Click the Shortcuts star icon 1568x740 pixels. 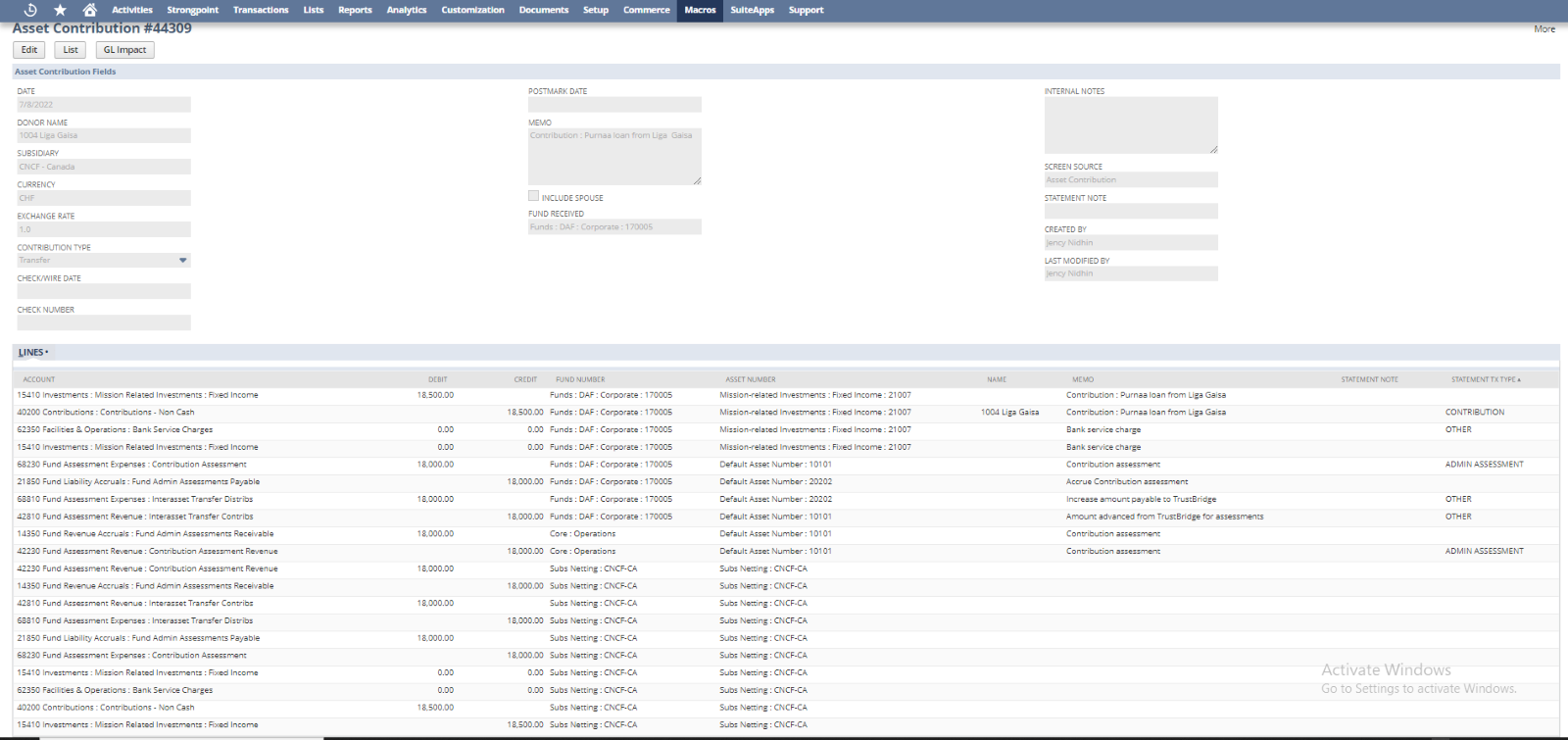(60, 10)
